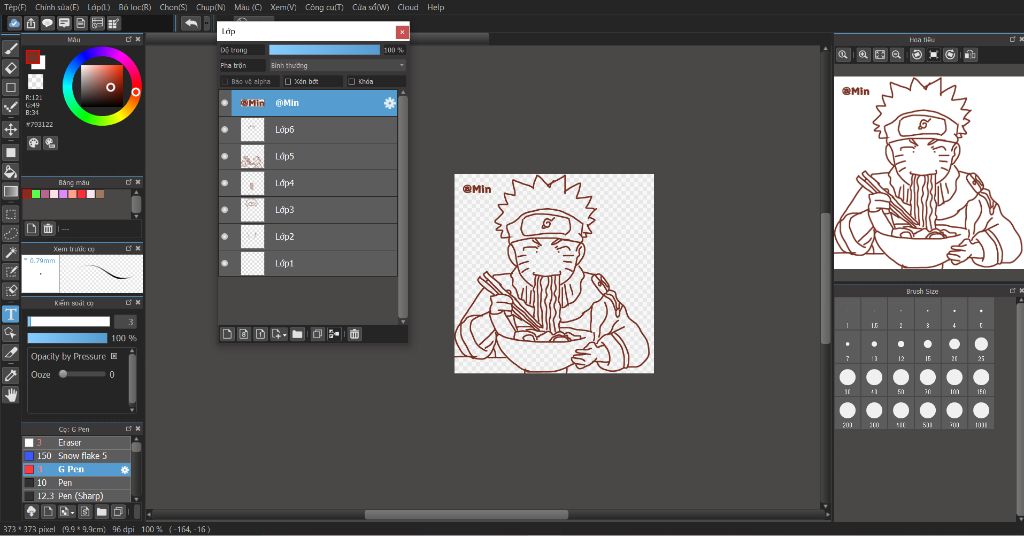The height and width of the screenshot is (536, 1024).
Task: Open the Tệp(F) menu
Action: (16, 7)
